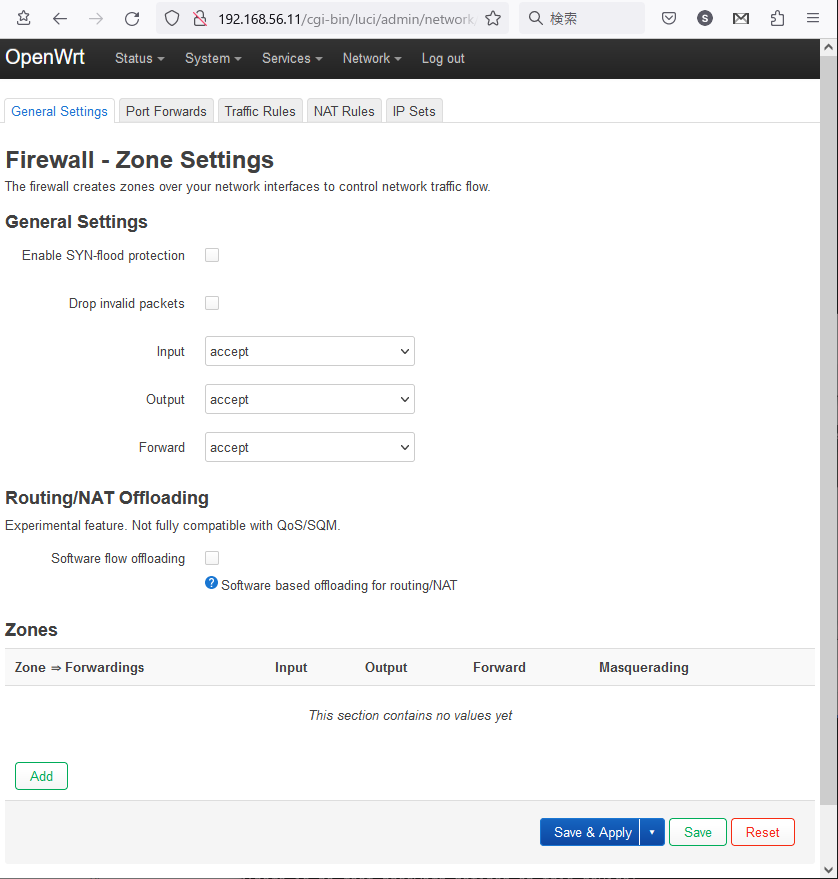Image resolution: width=838 pixels, height=879 pixels.
Task: Open the Network menu
Action: click(371, 58)
